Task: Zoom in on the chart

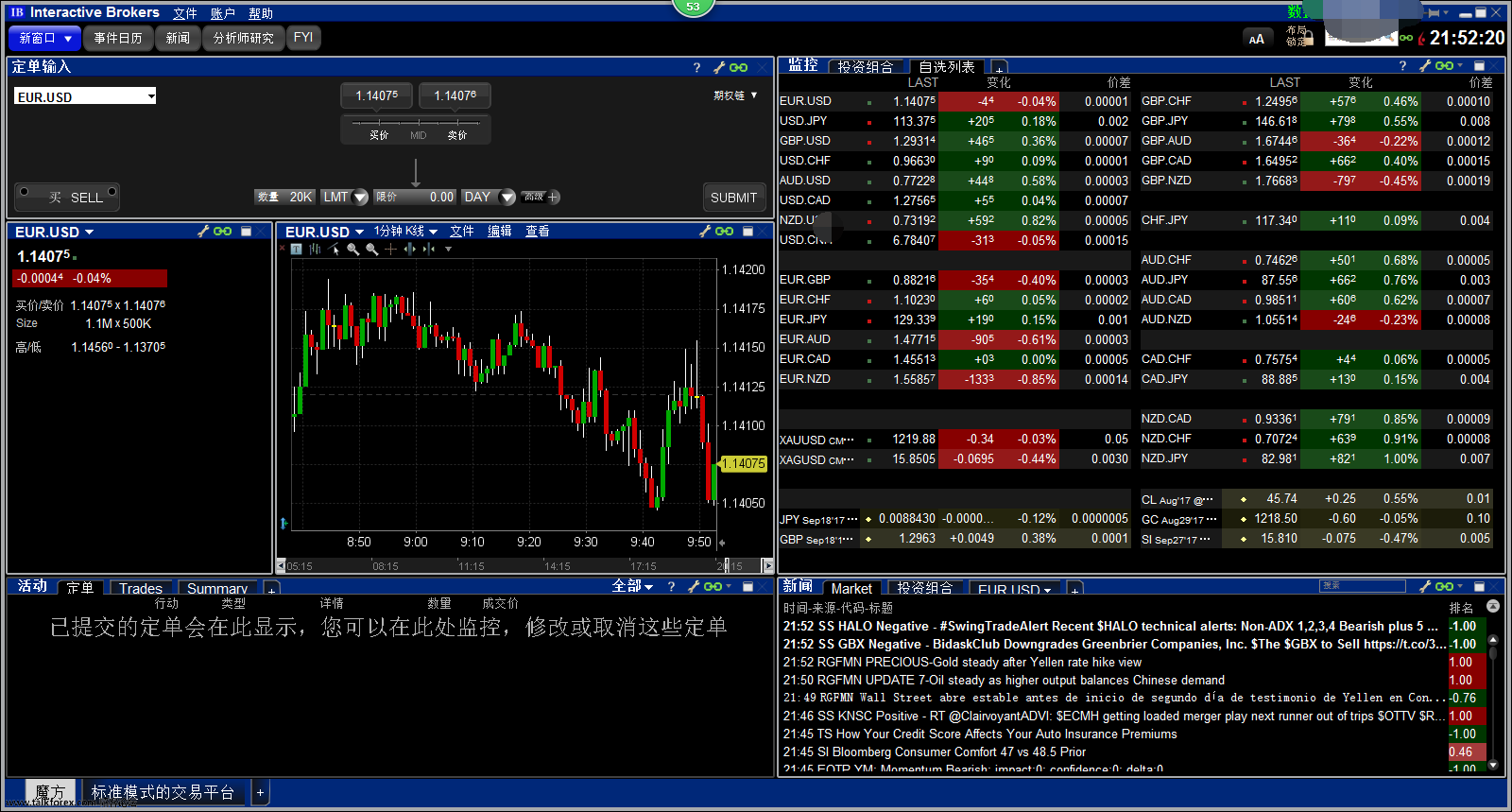Action: pyautogui.click(x=353, y=250)
